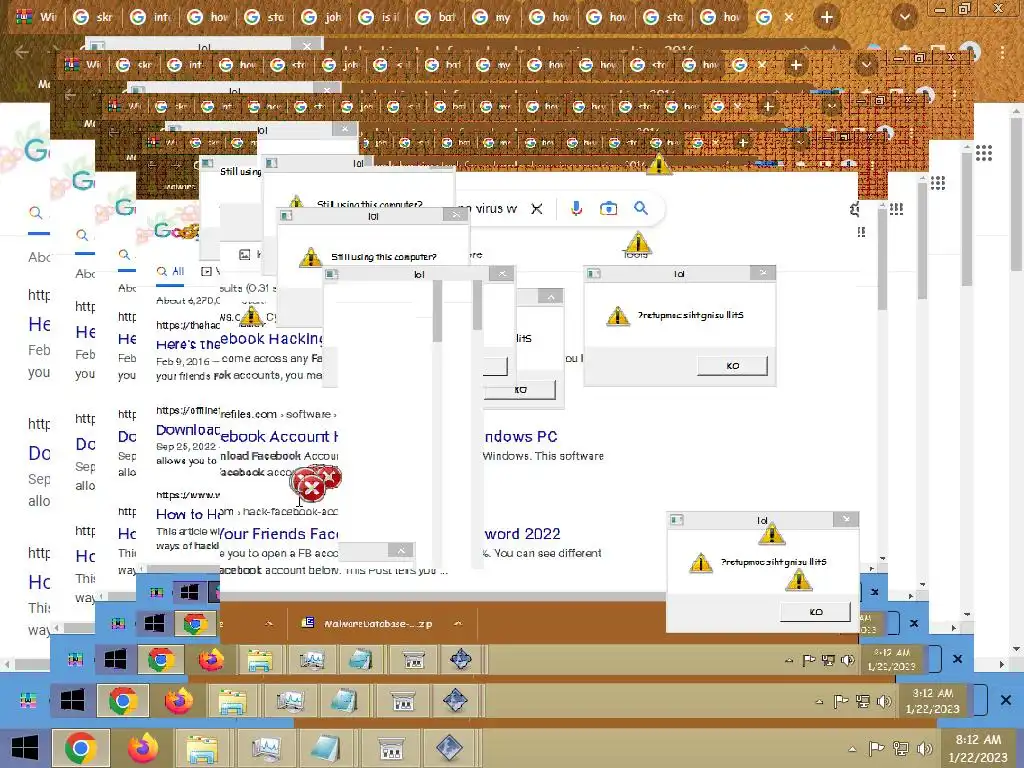
Task: Open the 'ebook Hacking' result link
Action: [x=272, y=339]
